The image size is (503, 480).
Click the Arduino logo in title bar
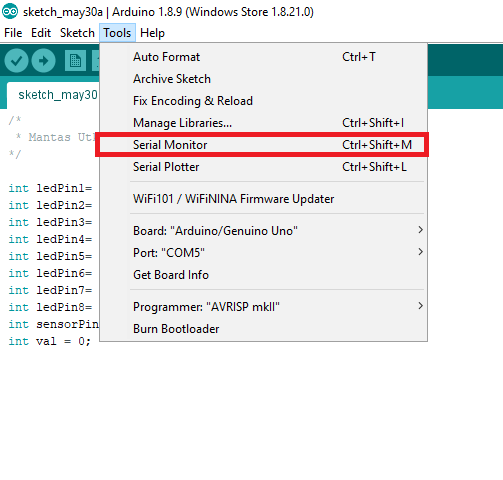[x=10, y=12]
